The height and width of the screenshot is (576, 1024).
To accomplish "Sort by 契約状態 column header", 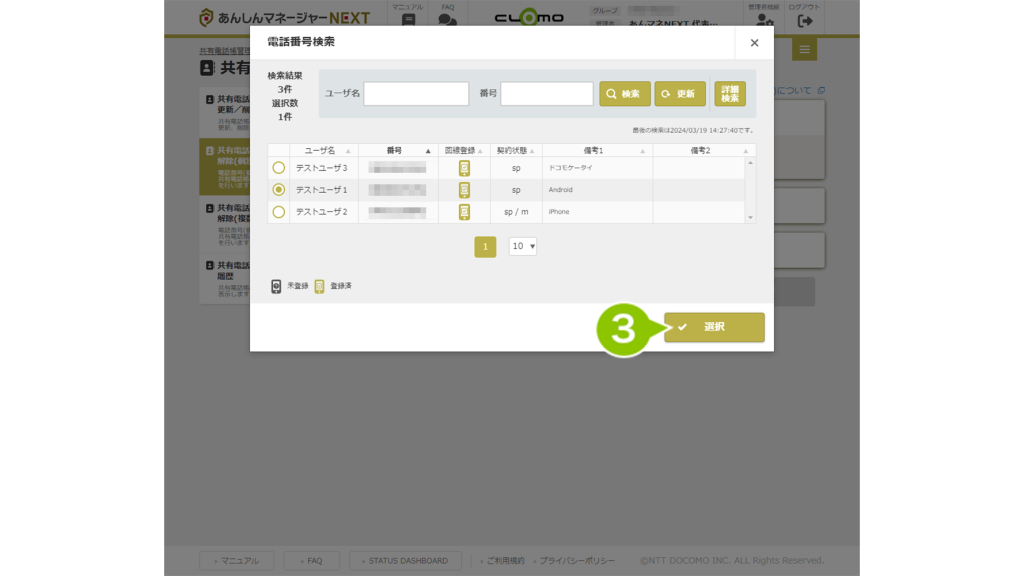I will (x=515, y=150).
